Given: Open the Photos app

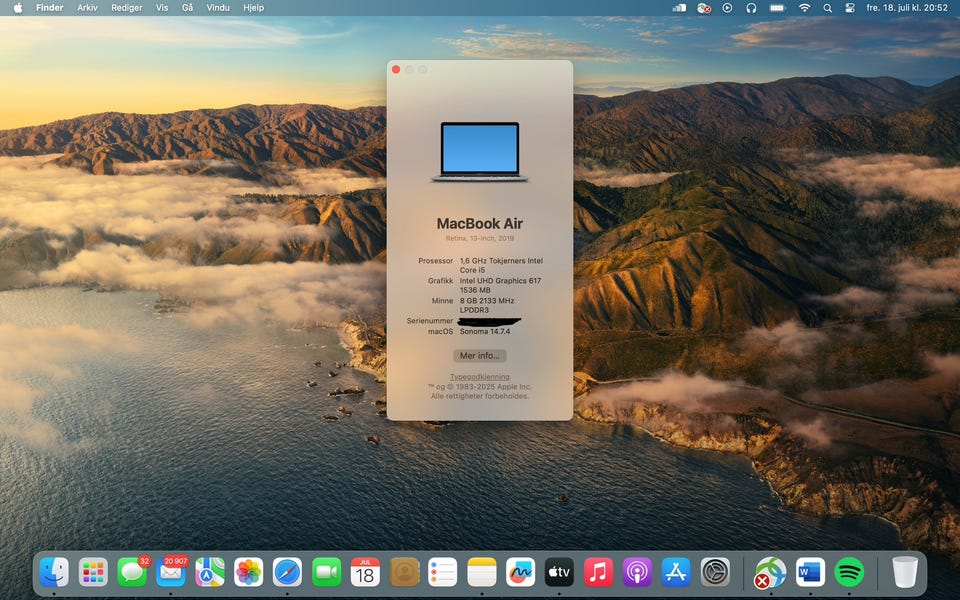Looking at the screenshot, I should (249, 572).
